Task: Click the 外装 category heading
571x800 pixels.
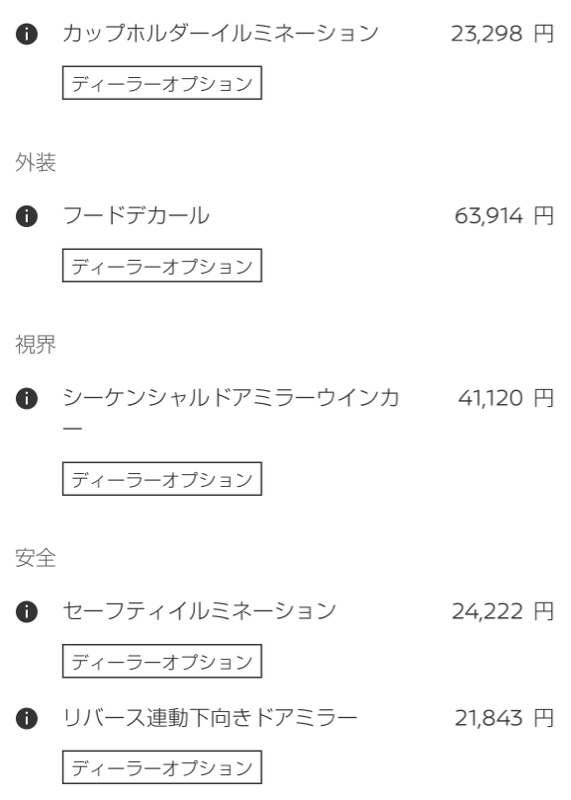Action: [35, 163]
